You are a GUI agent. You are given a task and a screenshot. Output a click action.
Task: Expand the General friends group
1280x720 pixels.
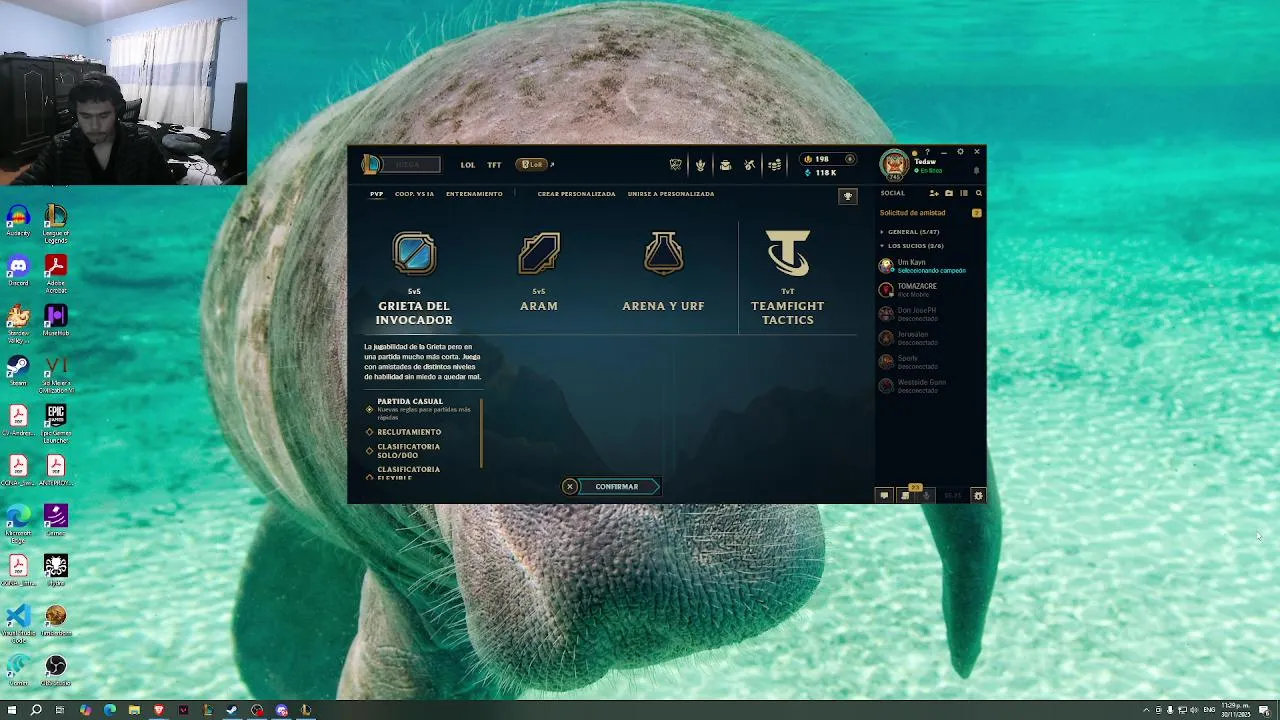[x=910, y=232]
